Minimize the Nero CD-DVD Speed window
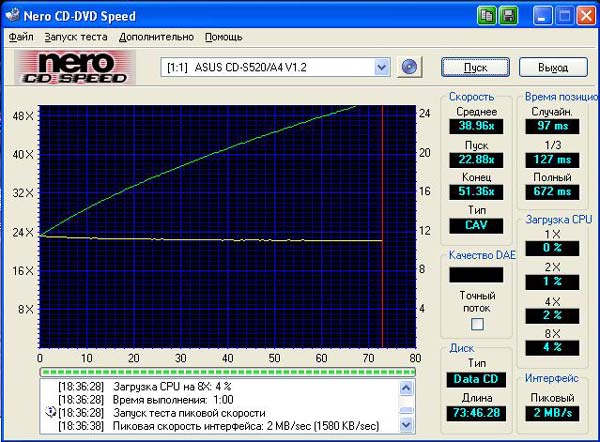Viewport: 600px width, 442px height. [541, 15]
